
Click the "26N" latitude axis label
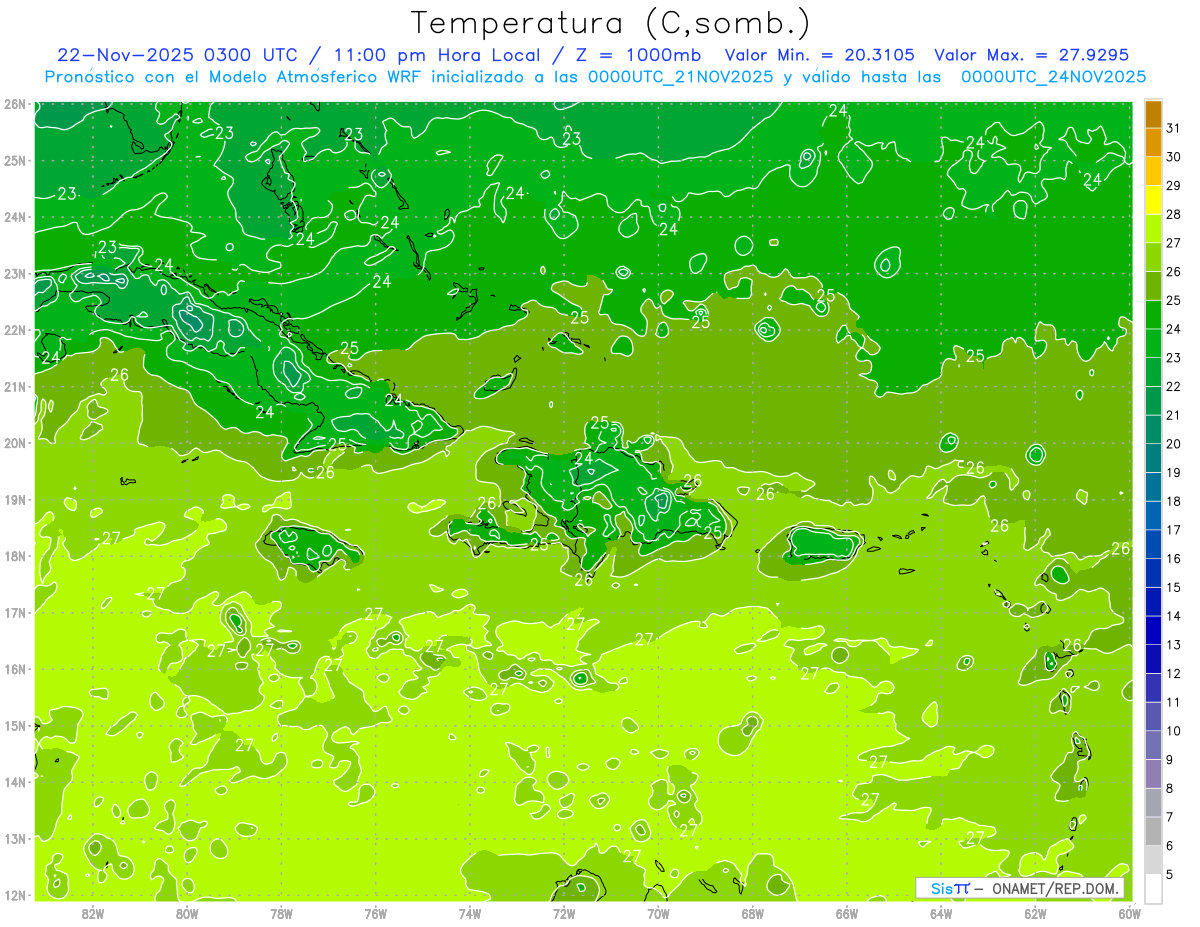tap(15, 104)
